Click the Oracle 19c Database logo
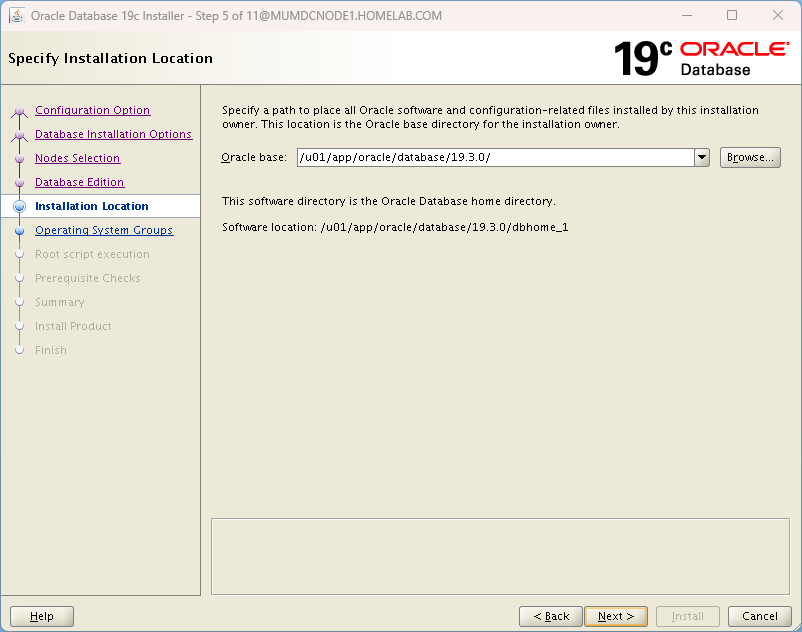This screenshot has height=632, width=802. coord(701,58)
